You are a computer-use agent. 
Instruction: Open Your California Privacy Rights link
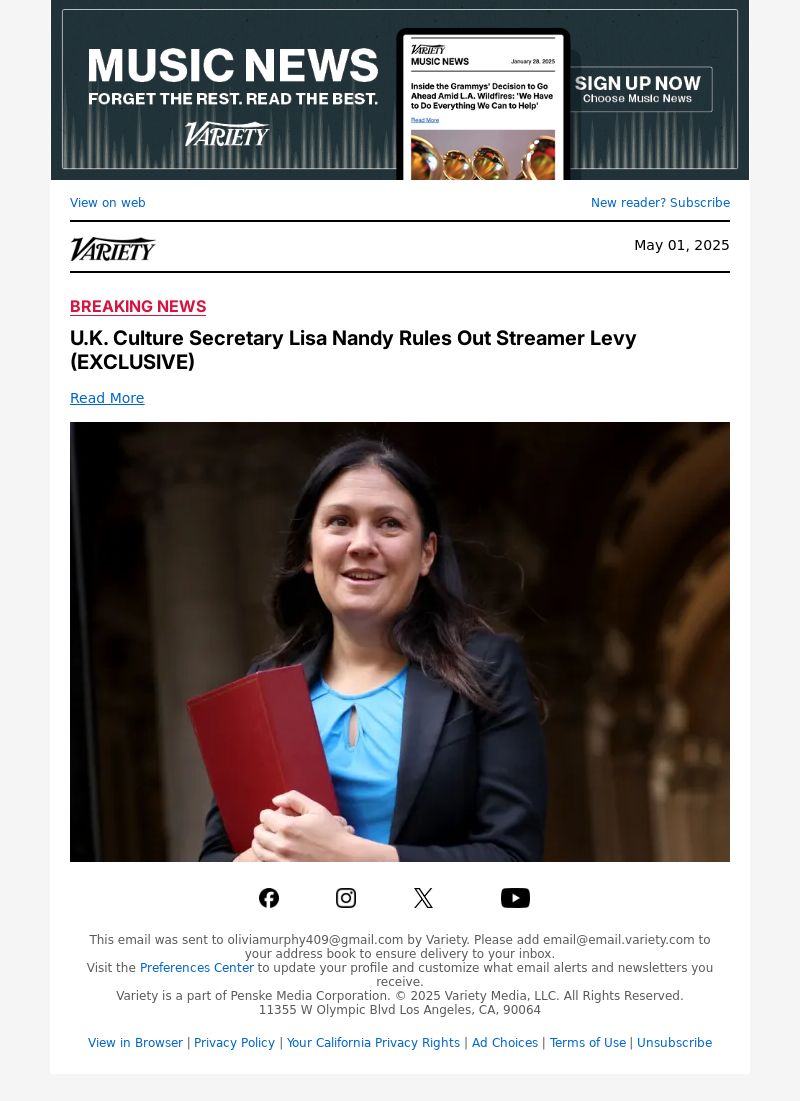point(373,1043)
